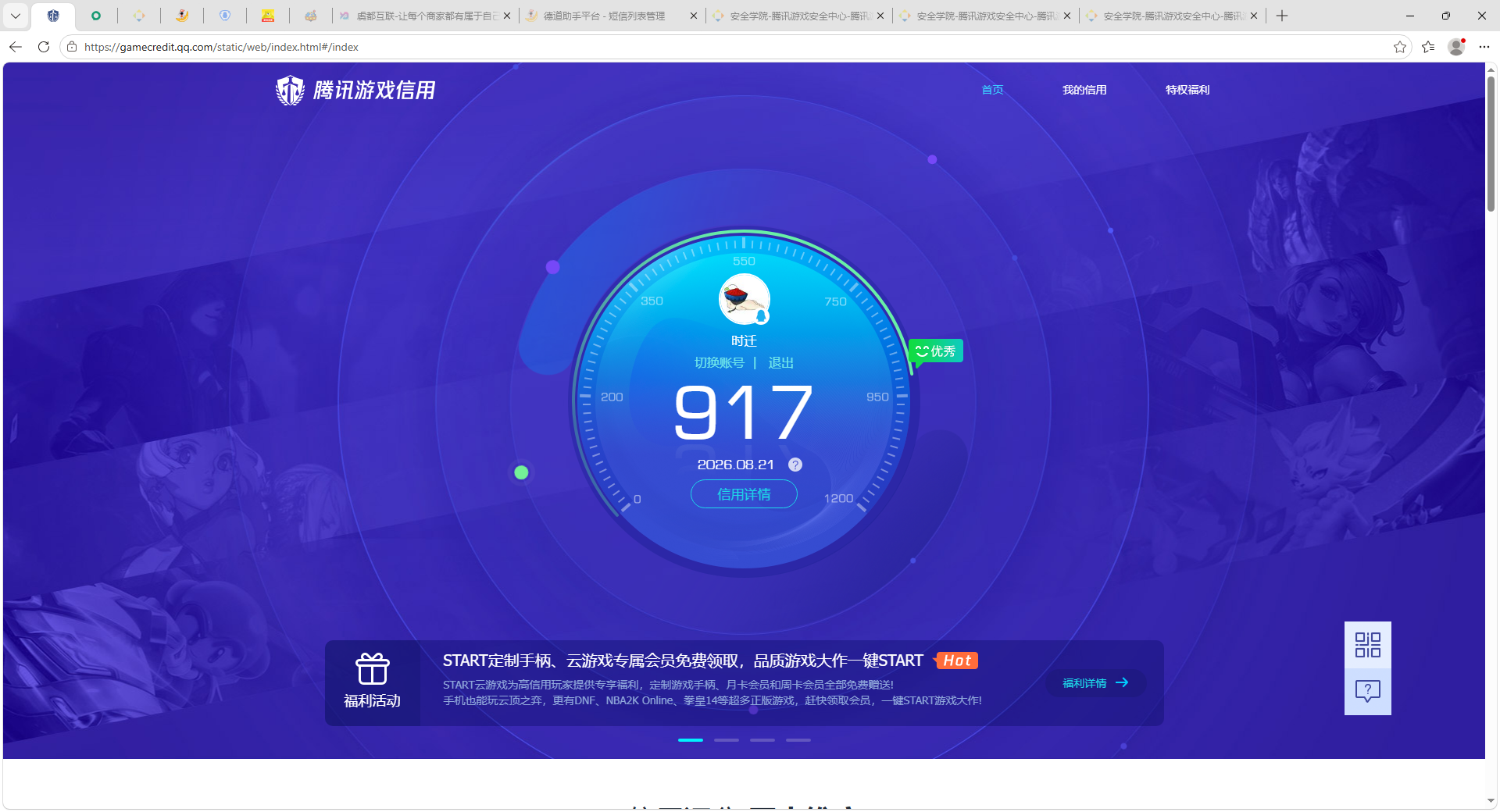Open 特权福利 navigation item

[1187, 90]
